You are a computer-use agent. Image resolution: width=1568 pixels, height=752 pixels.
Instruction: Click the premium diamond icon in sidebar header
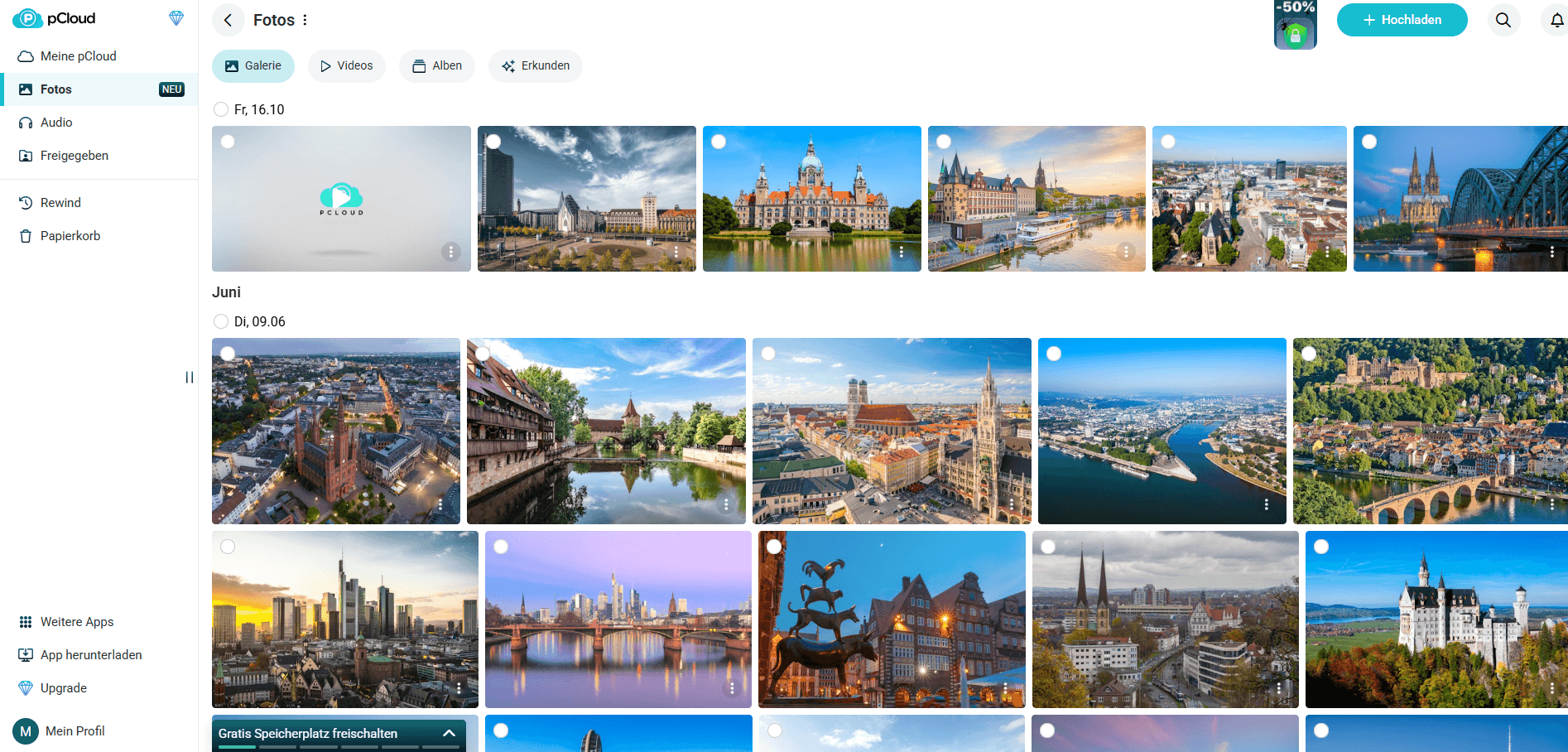coord(176,18)
